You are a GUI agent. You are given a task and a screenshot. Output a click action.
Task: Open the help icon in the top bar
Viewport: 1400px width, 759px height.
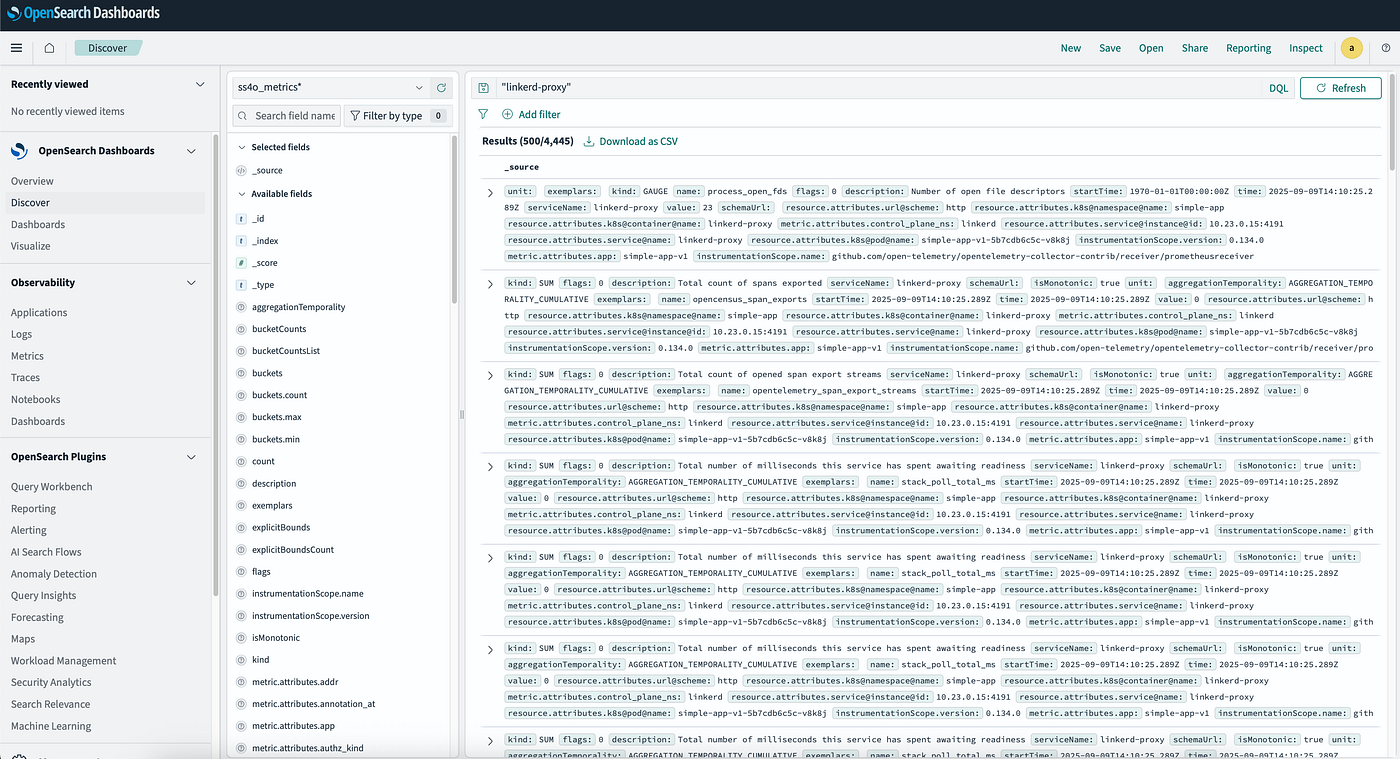[1386, 48]
